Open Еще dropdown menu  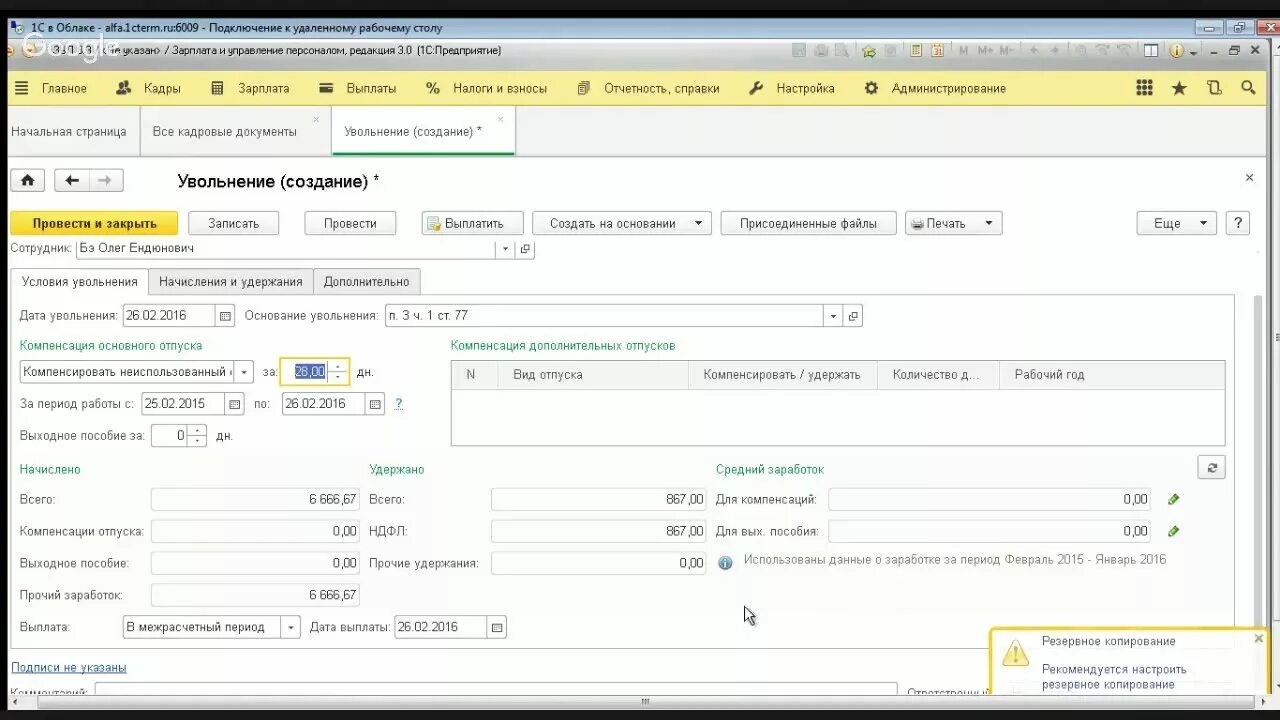[1177, 223]
